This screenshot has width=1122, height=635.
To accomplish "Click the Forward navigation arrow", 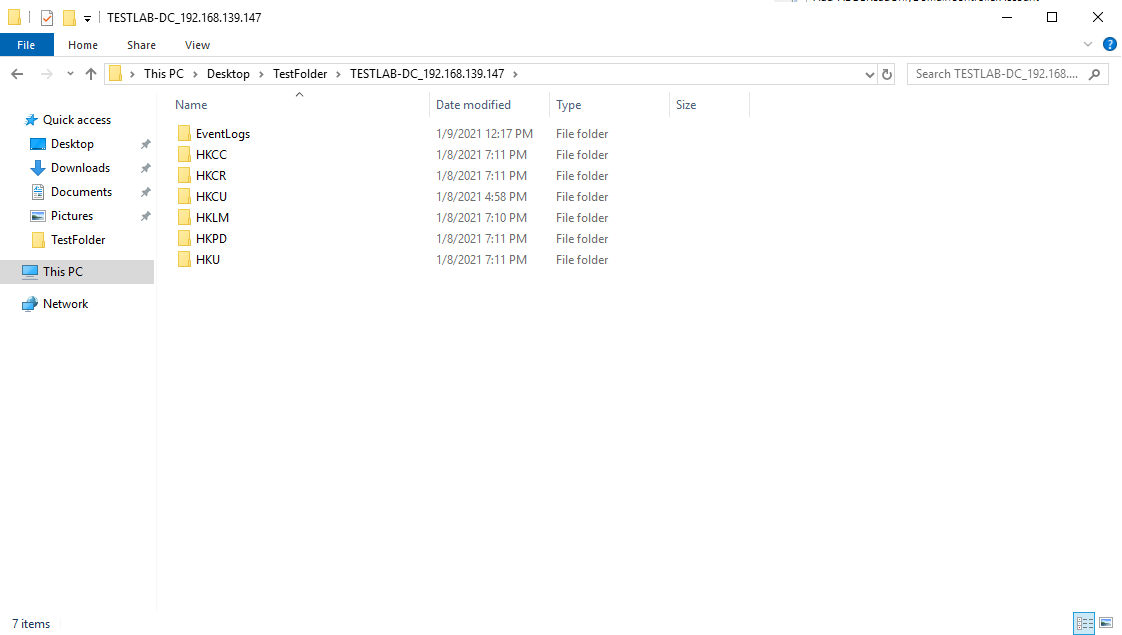I will [x=47, y=74].
